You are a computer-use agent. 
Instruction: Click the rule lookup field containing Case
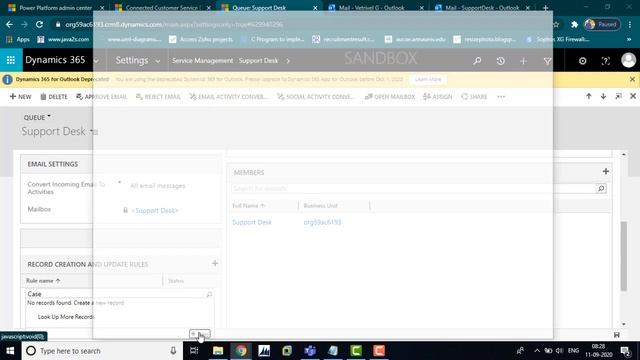[x=114, y=294]
